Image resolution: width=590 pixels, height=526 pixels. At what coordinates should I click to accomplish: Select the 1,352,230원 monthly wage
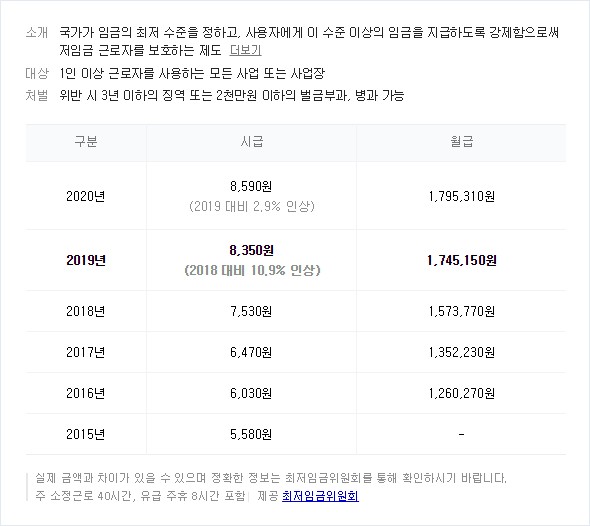point(461,352)
